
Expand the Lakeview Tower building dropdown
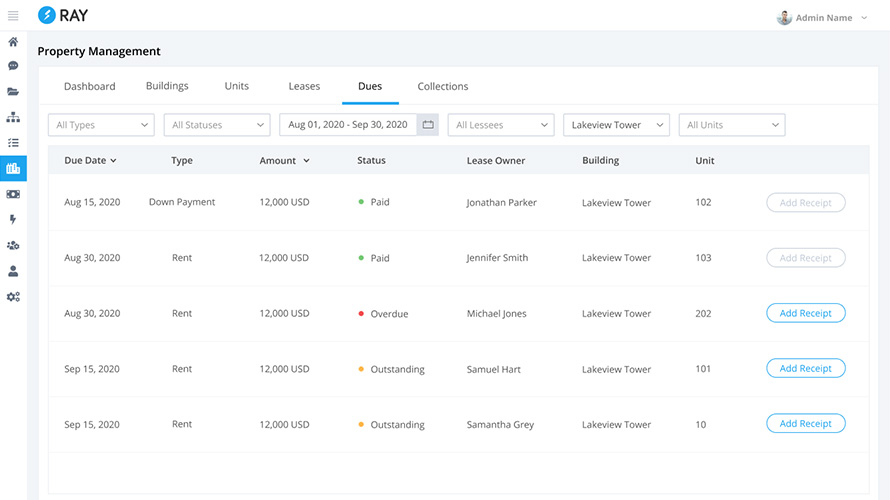pyautogui.click(x=616, y=125)
